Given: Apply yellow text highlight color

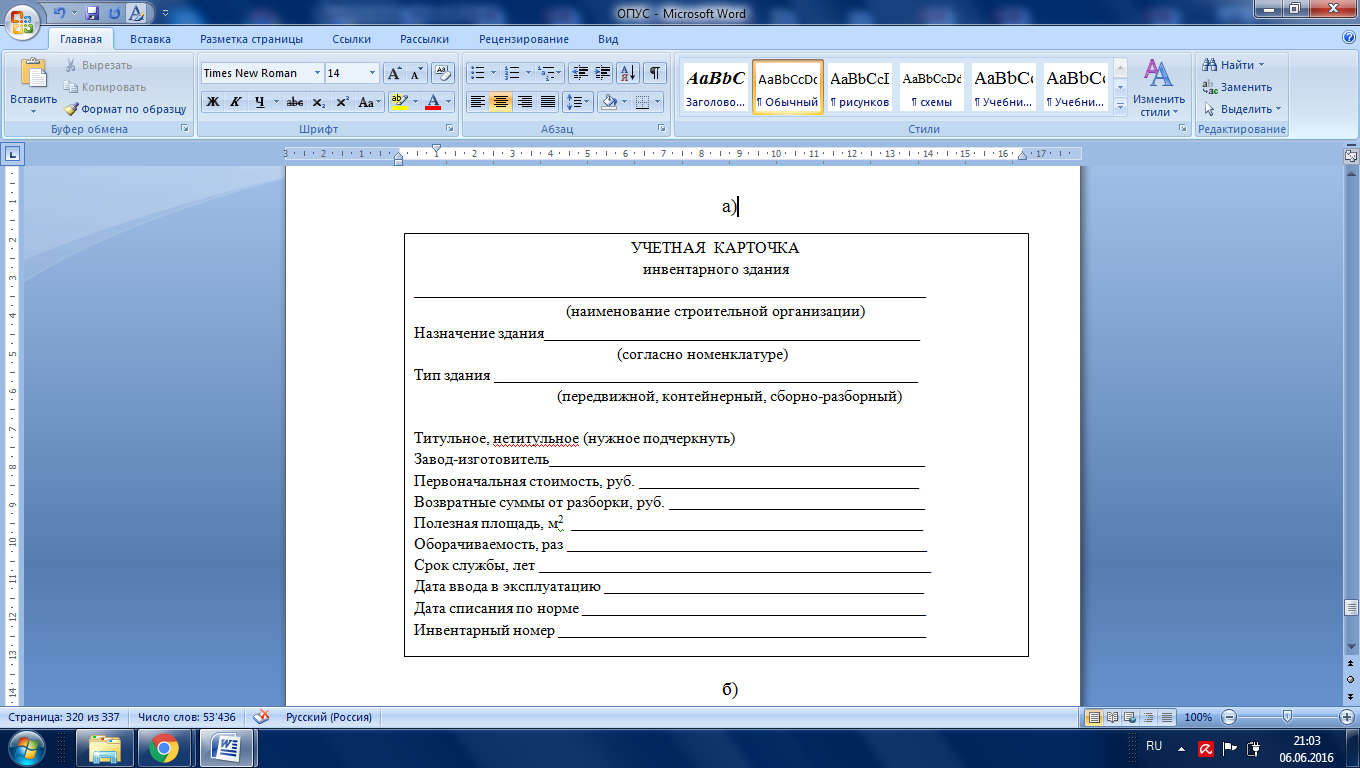Looking at the screenshot, I should click(x=400, y=102).
